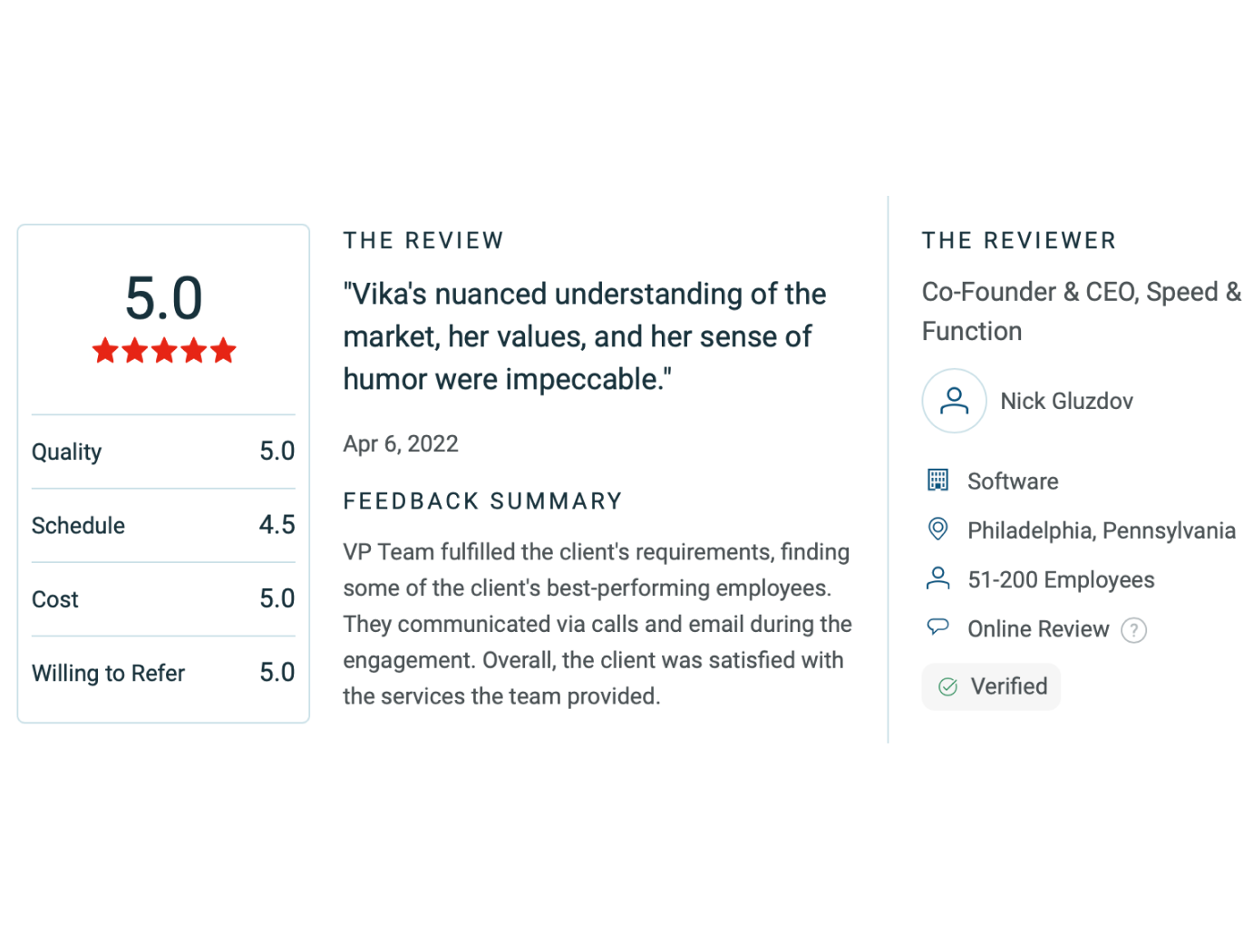Click the Cost score row

(163, 598)
